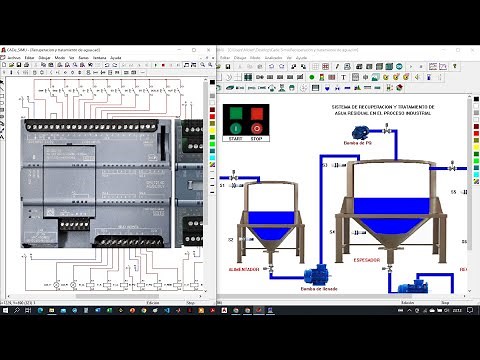This screenshot has width=480, height=360.
Task: Click the green indicator lamp icon in PC_SIMU toolbar
Action: coord(312,77)
